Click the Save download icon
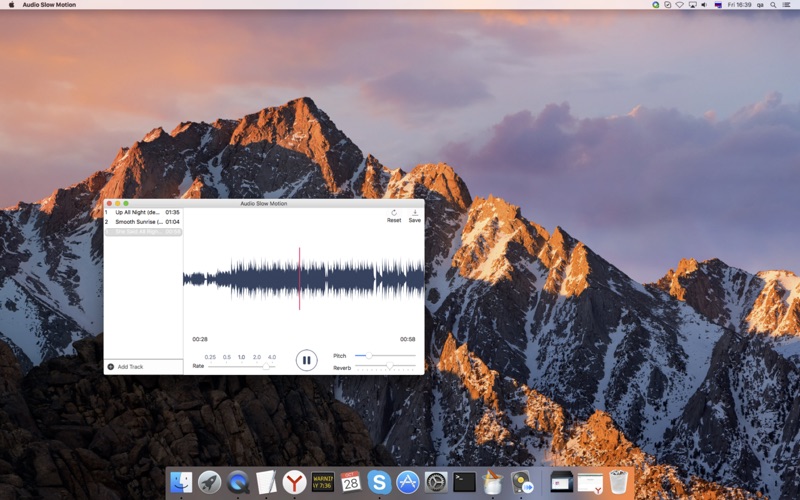 (415, 213)
